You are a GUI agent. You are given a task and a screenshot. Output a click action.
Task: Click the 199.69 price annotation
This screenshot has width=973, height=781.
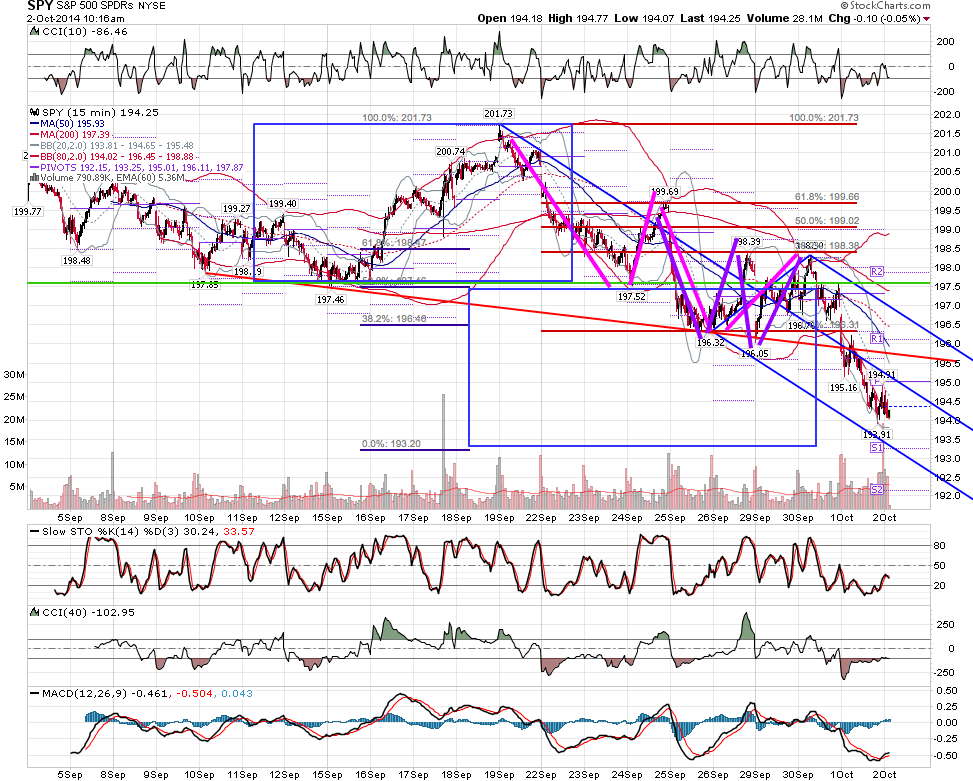(664, 191)
